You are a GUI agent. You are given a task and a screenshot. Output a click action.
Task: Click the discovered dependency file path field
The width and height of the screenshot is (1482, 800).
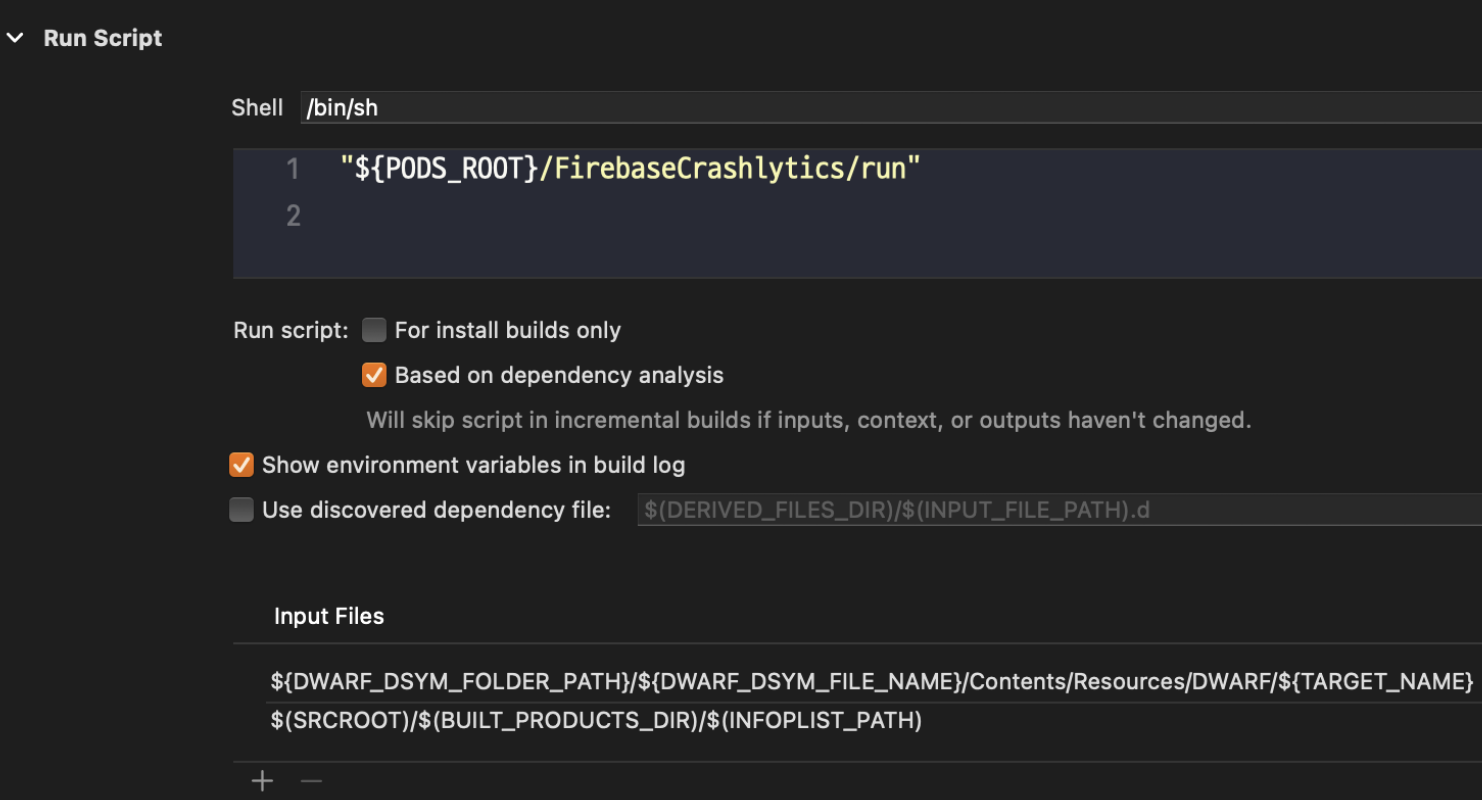[x=1060, y=510]
